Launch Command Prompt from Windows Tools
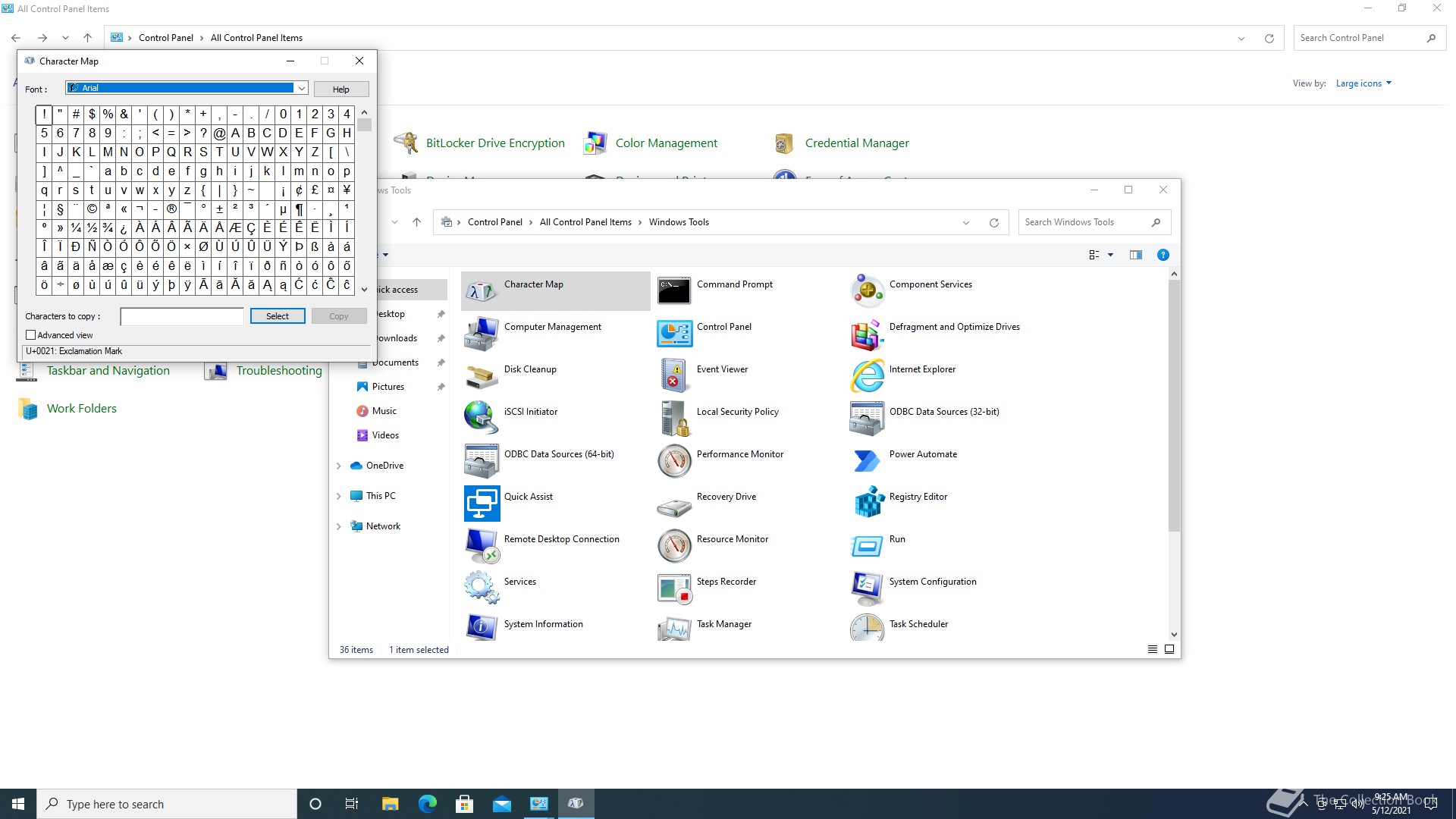1456x819 pixels. (674, 290)
